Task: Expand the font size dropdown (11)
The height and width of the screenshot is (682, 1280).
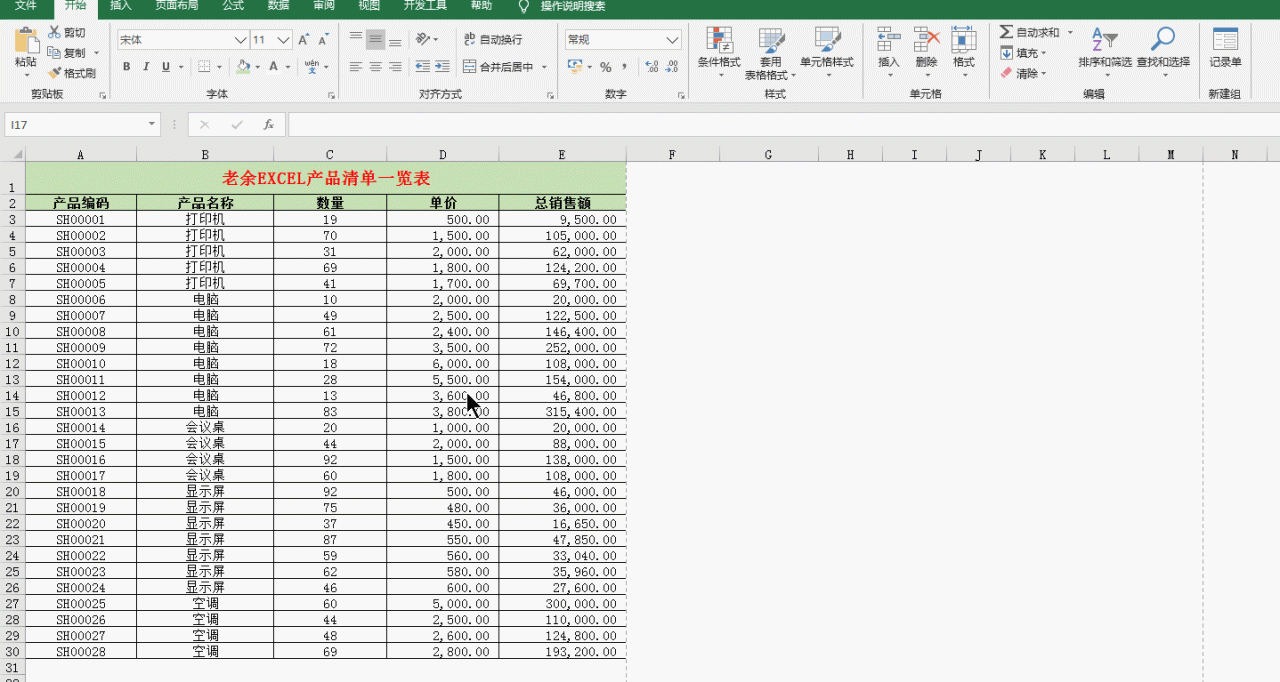Action: [x=283, y=40]
